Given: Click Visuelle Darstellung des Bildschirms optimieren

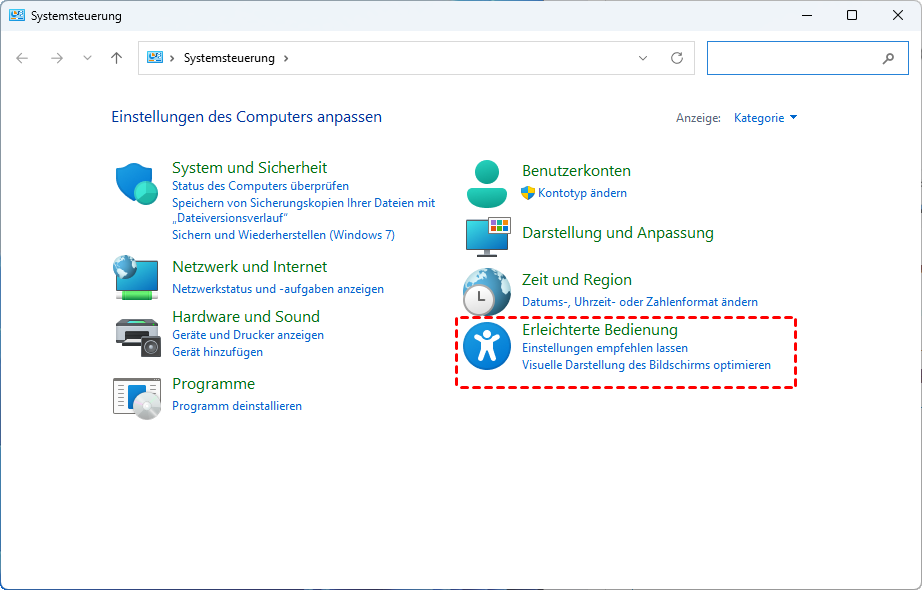Looking at the screenshot, I should pyautogui.click(x=646, y=365).
